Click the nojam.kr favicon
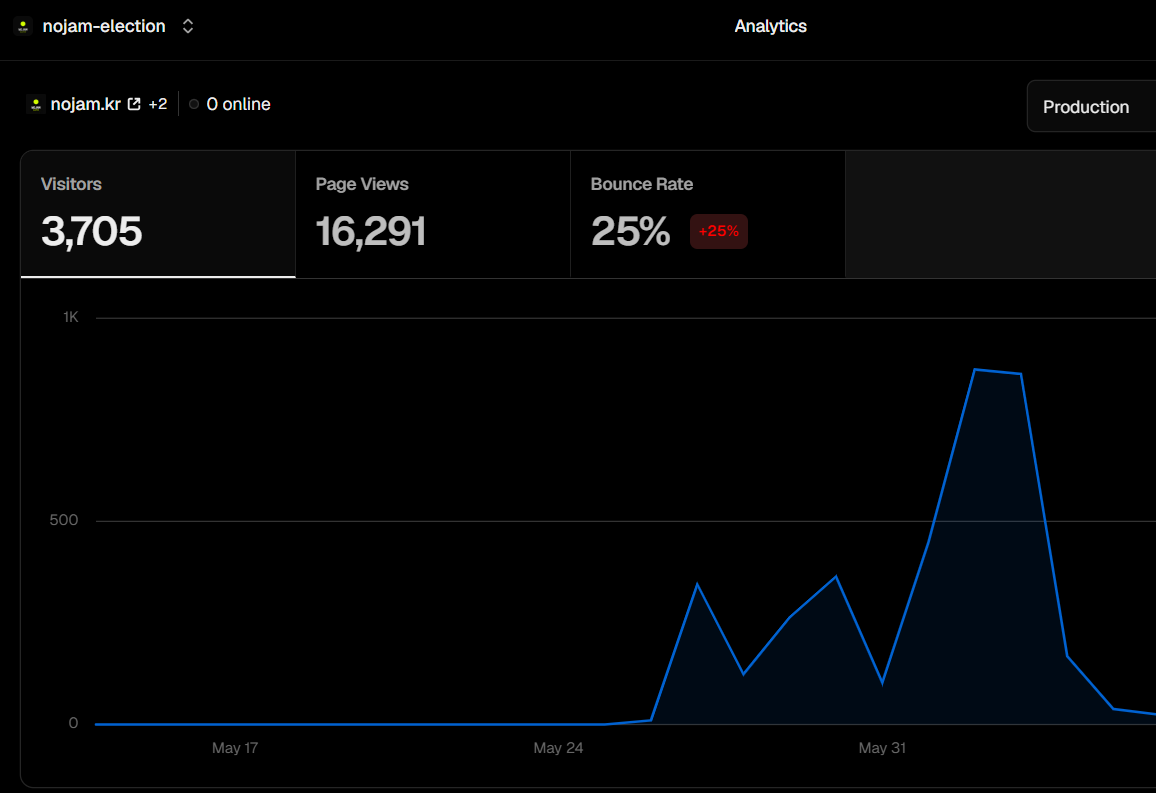The height and width of the screenshot is (793, 1156). pos(35,105)
